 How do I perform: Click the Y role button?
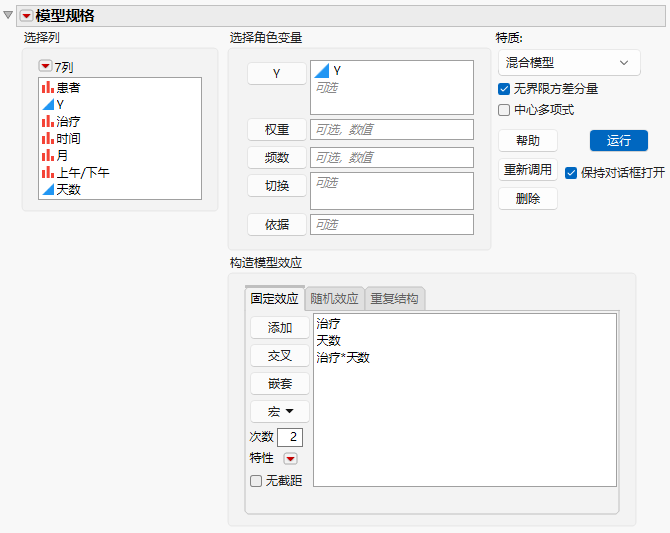(x=276, y=74)
